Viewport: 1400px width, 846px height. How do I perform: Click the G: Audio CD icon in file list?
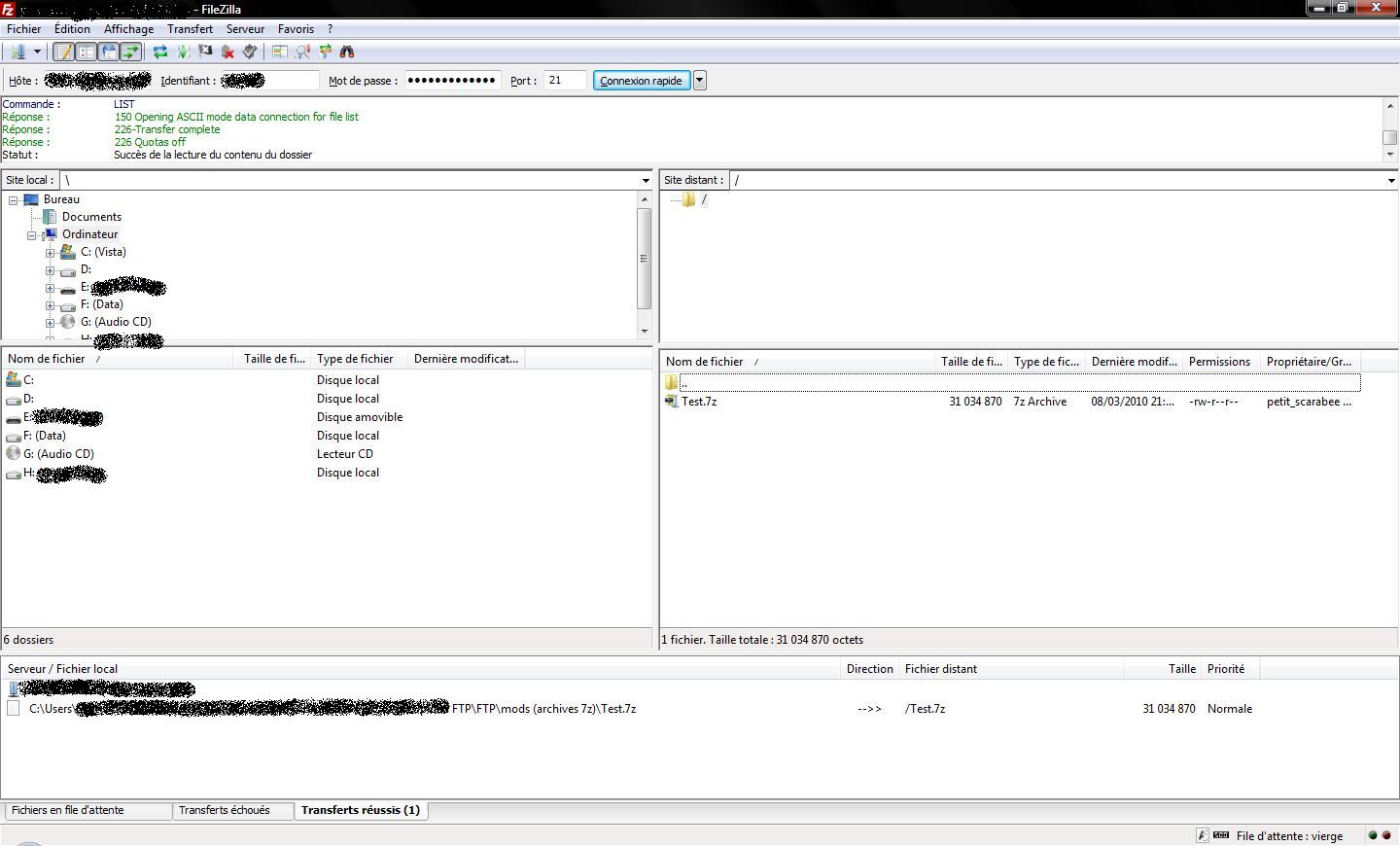pyautogui.click(x=13, y=454)
